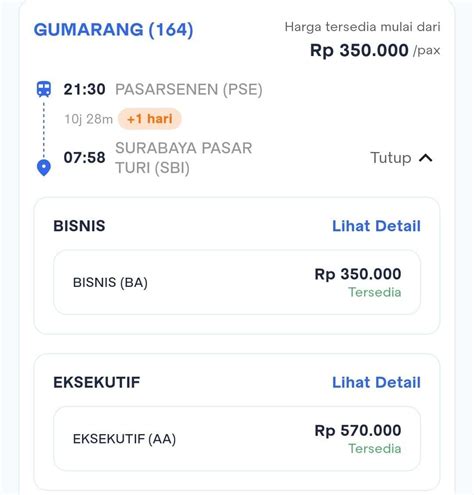Collapse details with the Tutup chevron arrow
Screen dimensions: 474x495
(x=426, y=158)
